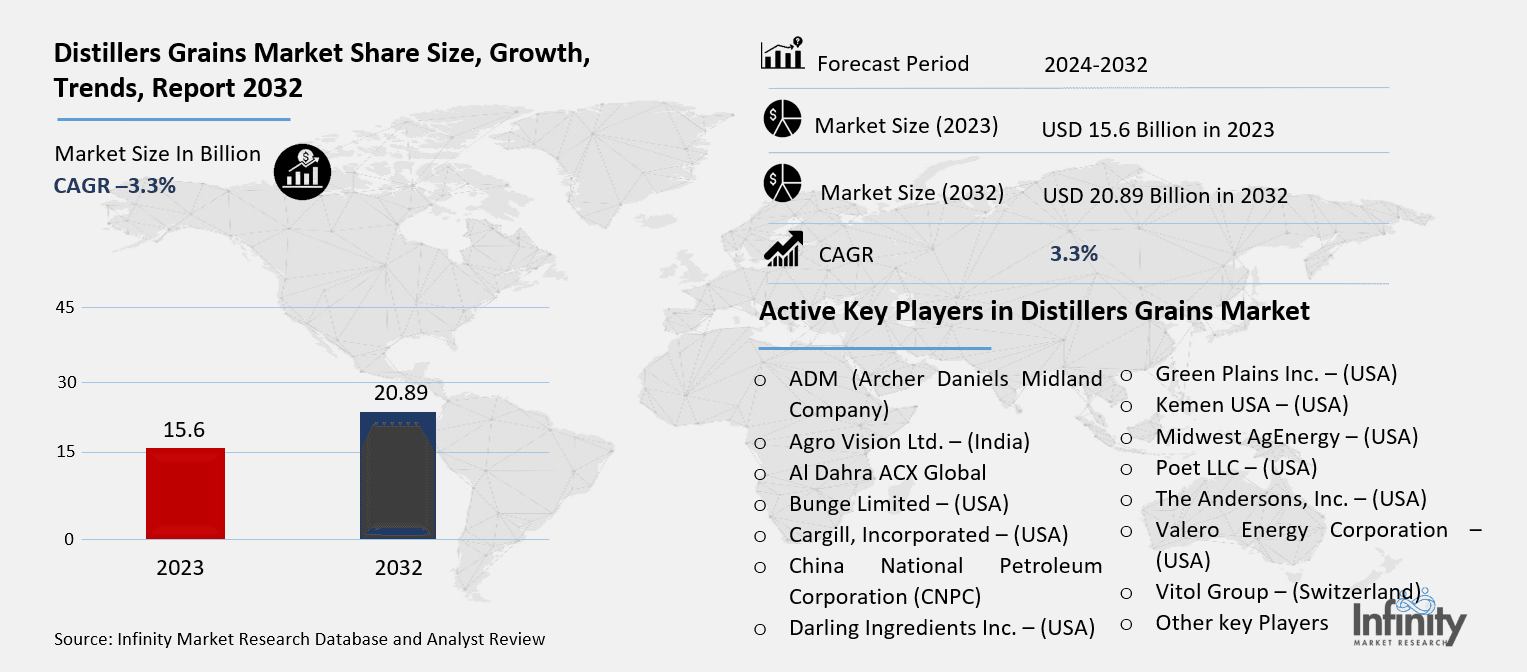Click the Bunge Limited list entry

pyautogui.click(x=898, y=504)
